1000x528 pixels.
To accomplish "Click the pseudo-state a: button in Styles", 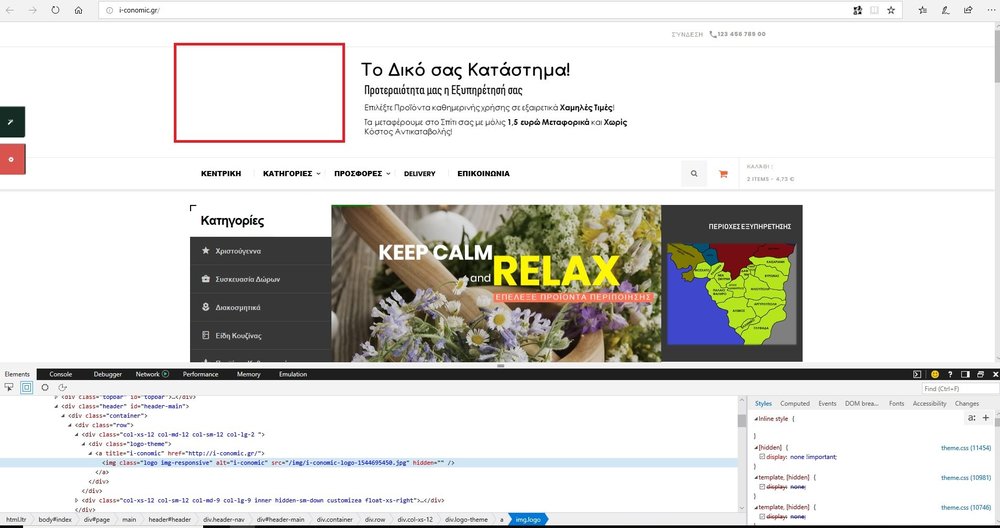I will (x=972, y=418).
